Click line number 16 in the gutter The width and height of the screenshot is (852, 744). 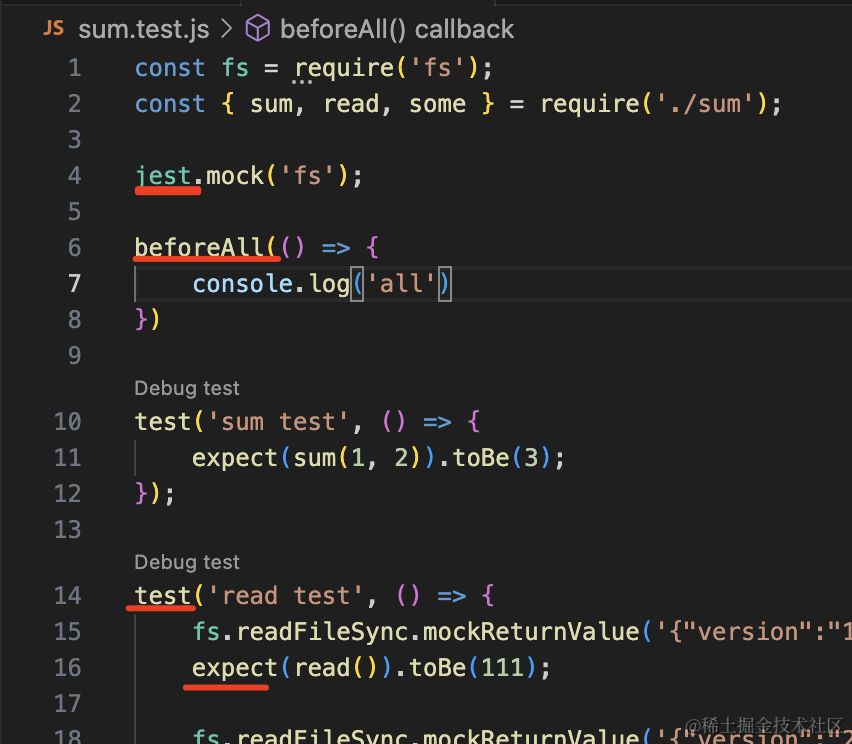68,668
